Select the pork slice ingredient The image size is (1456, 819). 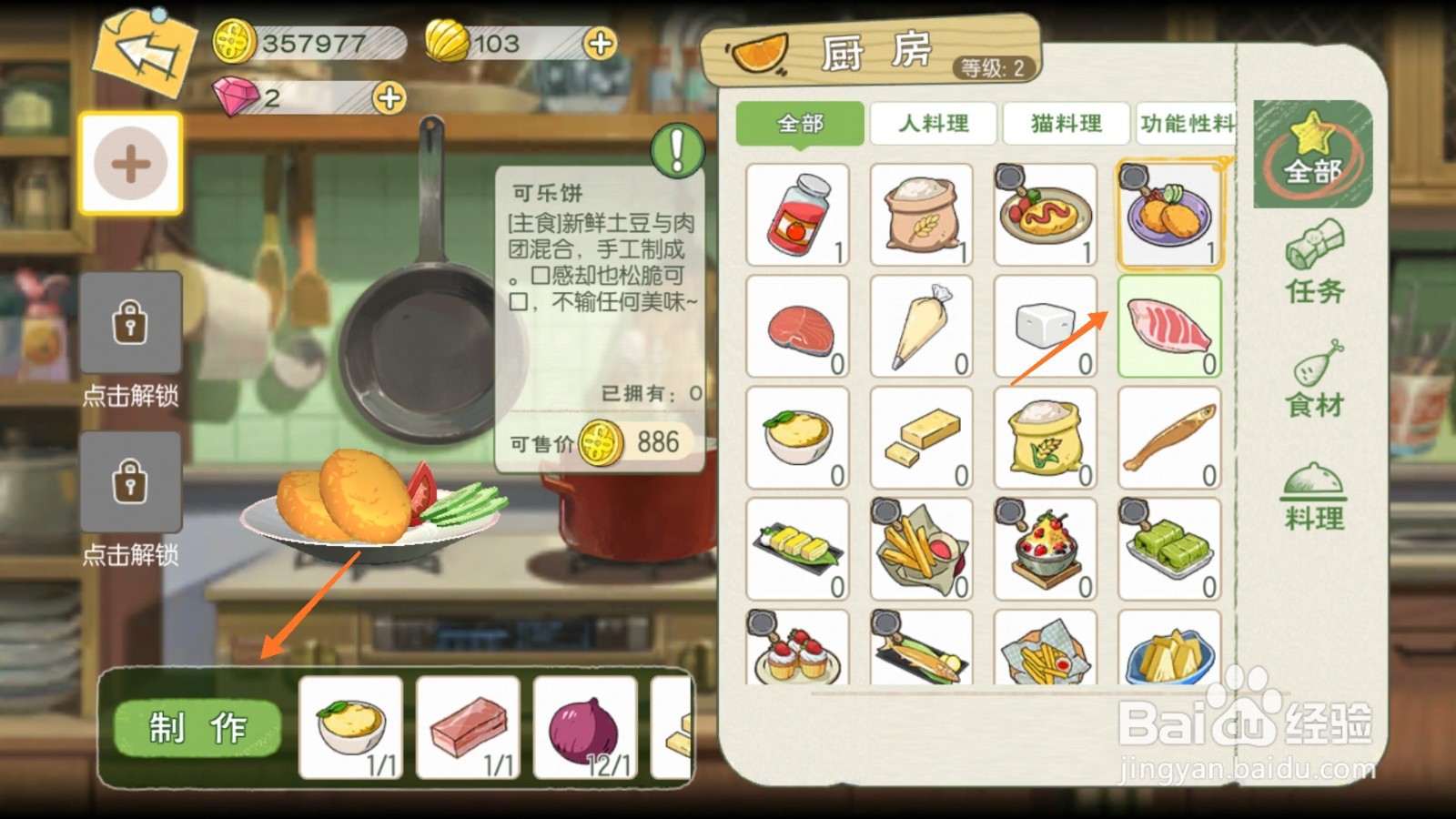[x=1169, y=327]
